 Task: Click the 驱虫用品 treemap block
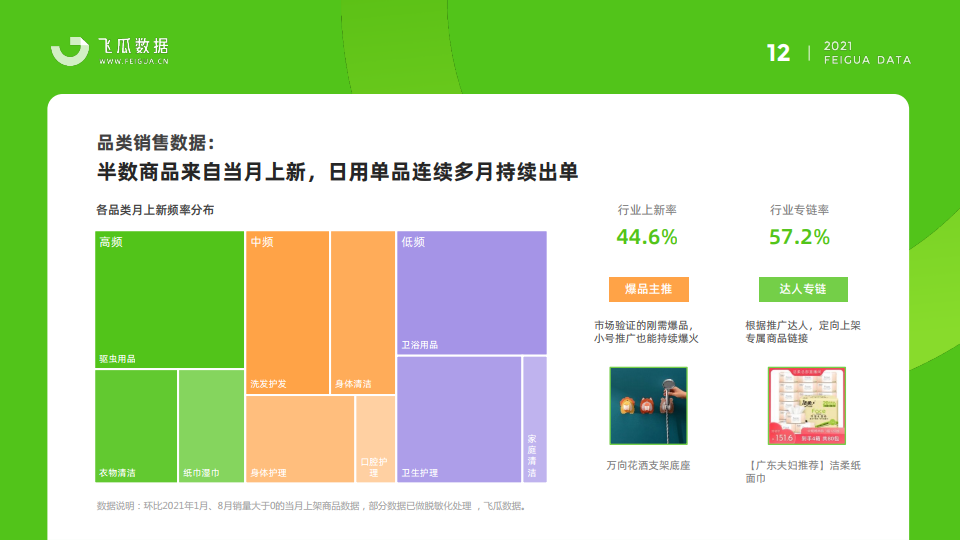click(x=170, y=299)
